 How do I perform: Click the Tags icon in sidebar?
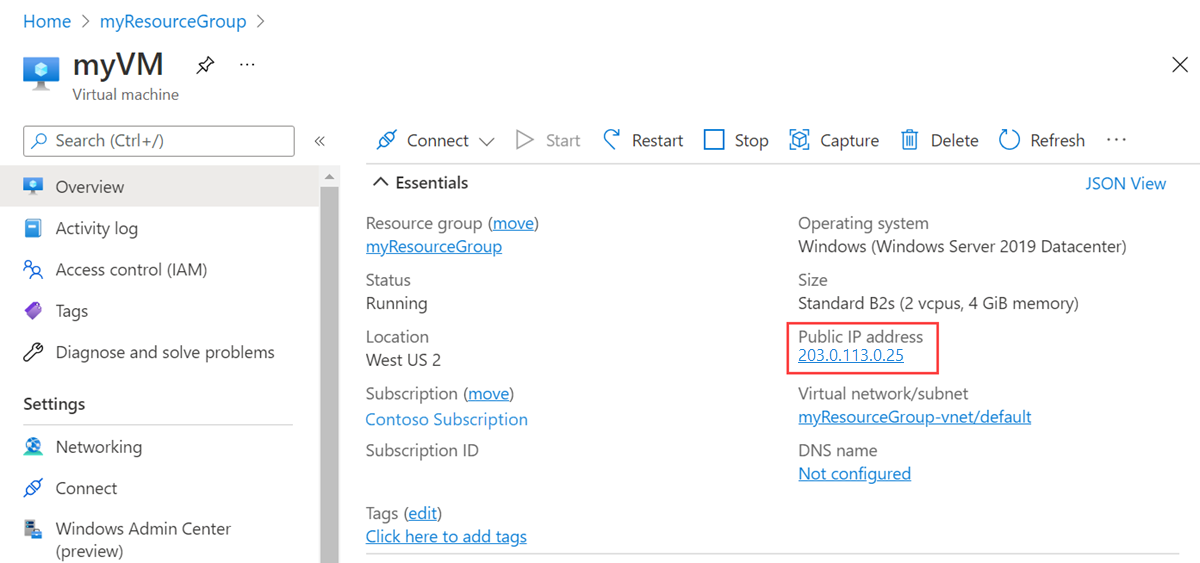click(x=34, y=311)
